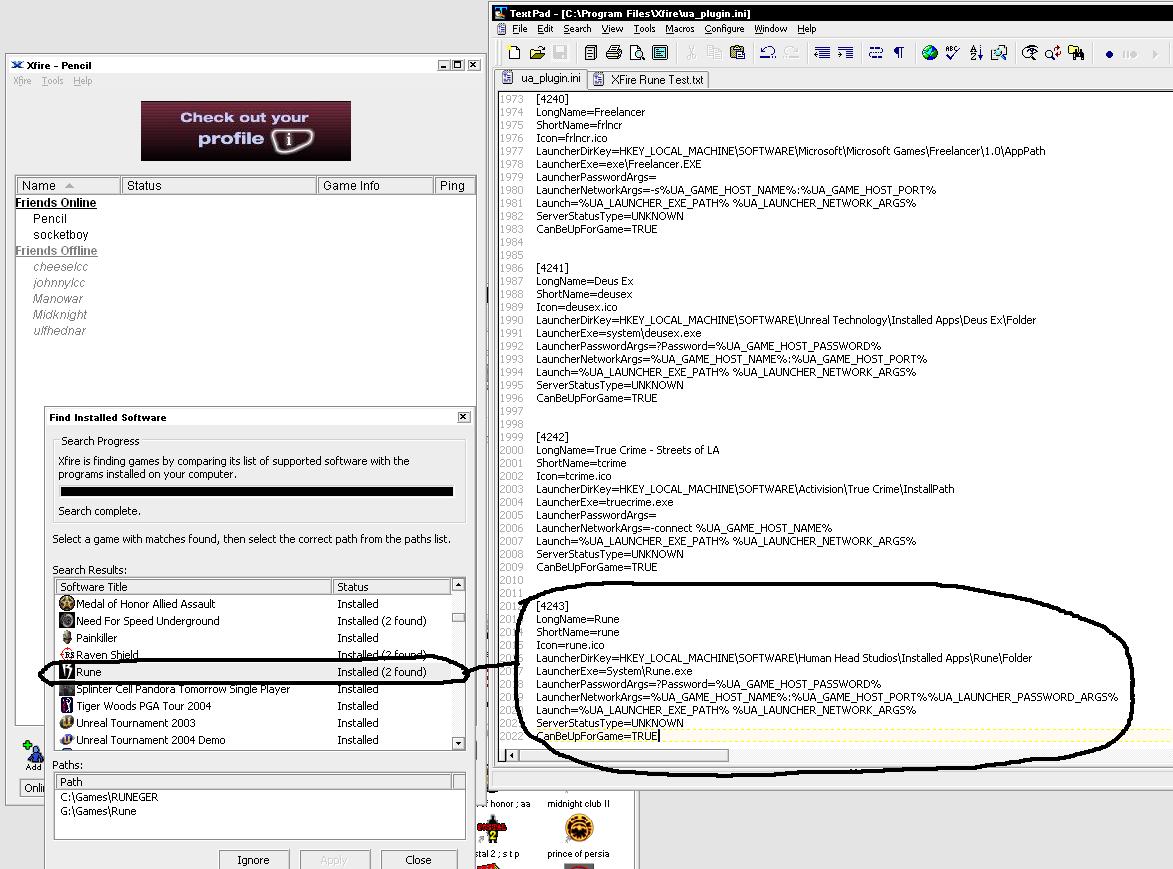Click the Game Info column header
Image resolution: width=1173 pixels, height=869 pixels.
375,185
